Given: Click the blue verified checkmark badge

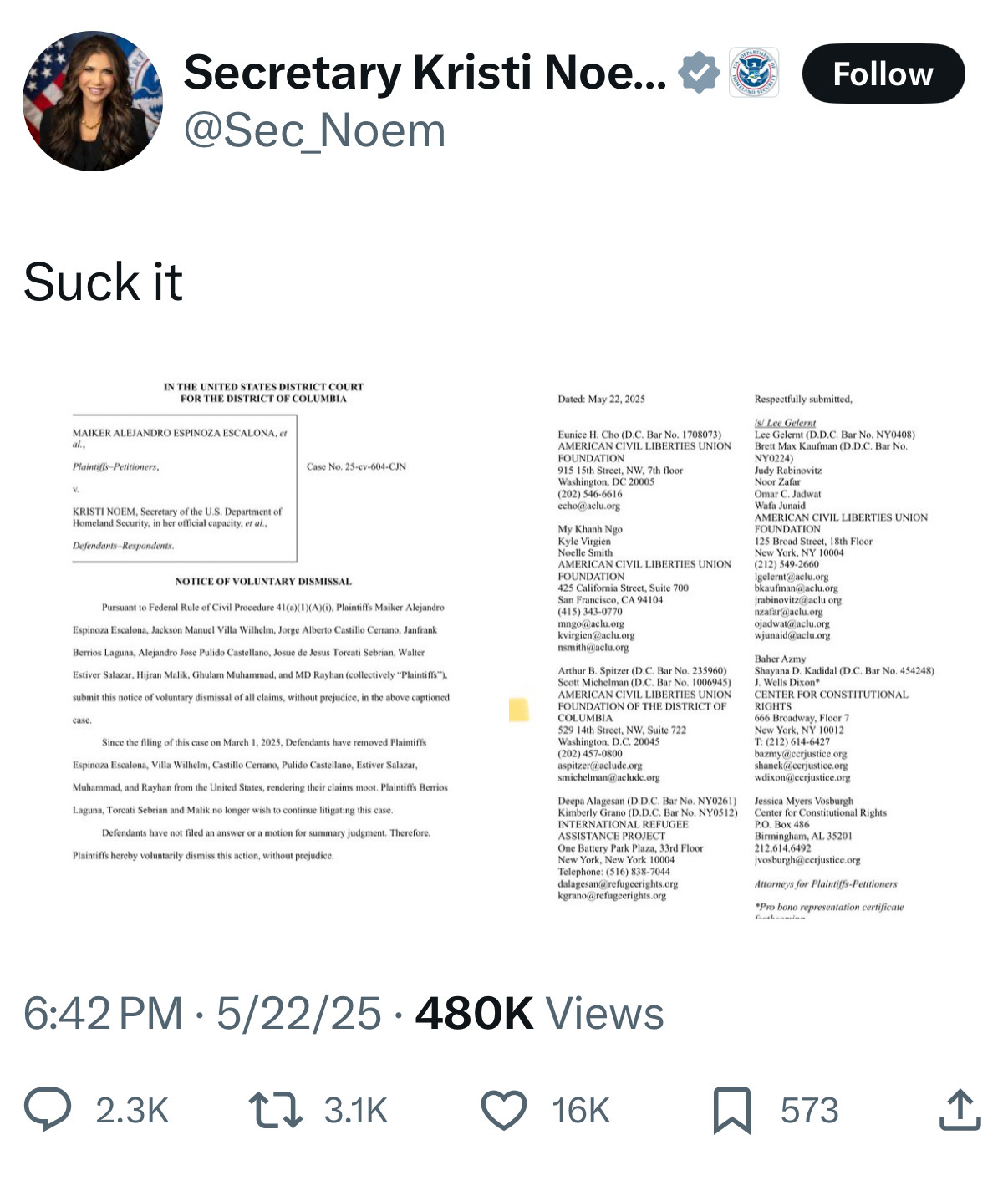Looking at the screenshot, I should coord(699,73).
